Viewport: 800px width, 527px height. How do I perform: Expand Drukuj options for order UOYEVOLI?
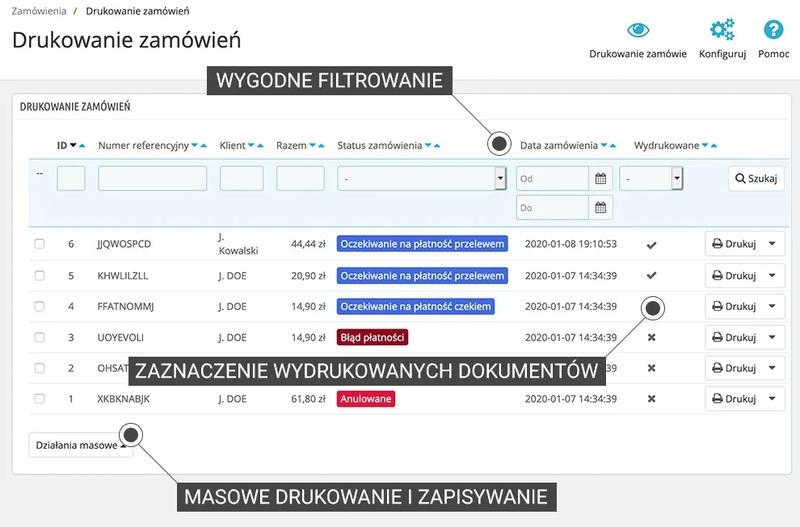772,337
